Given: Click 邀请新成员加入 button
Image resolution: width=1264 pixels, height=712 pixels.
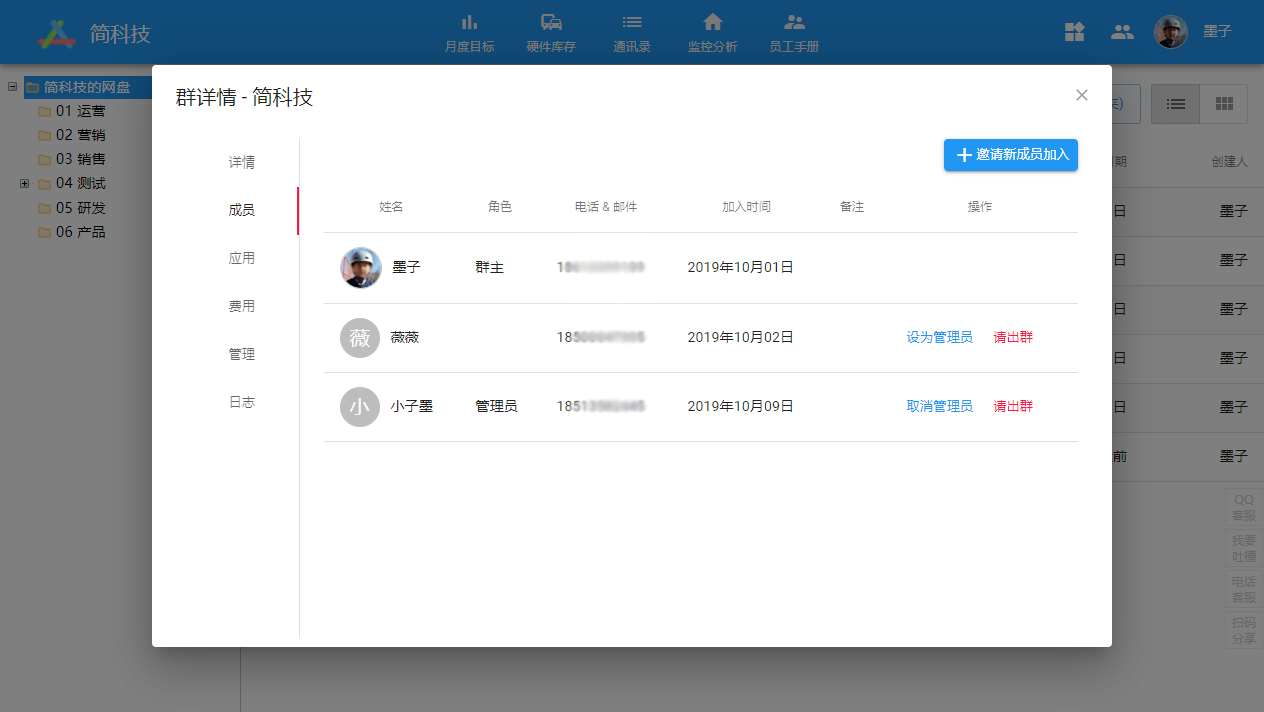Looking at the screenshot, I should [x=1010, y=155].
